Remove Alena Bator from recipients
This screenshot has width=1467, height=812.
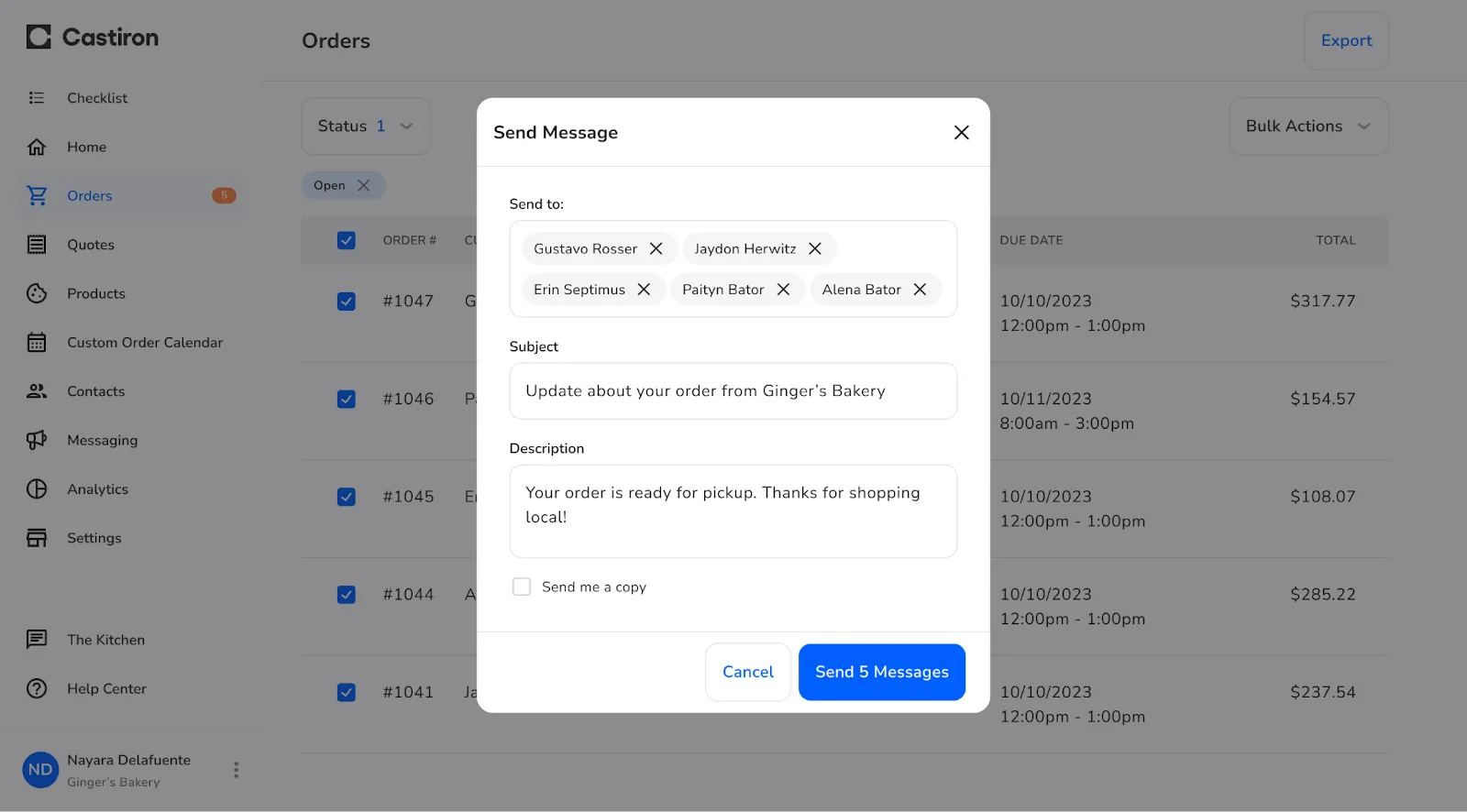click(x=920, y=290)
